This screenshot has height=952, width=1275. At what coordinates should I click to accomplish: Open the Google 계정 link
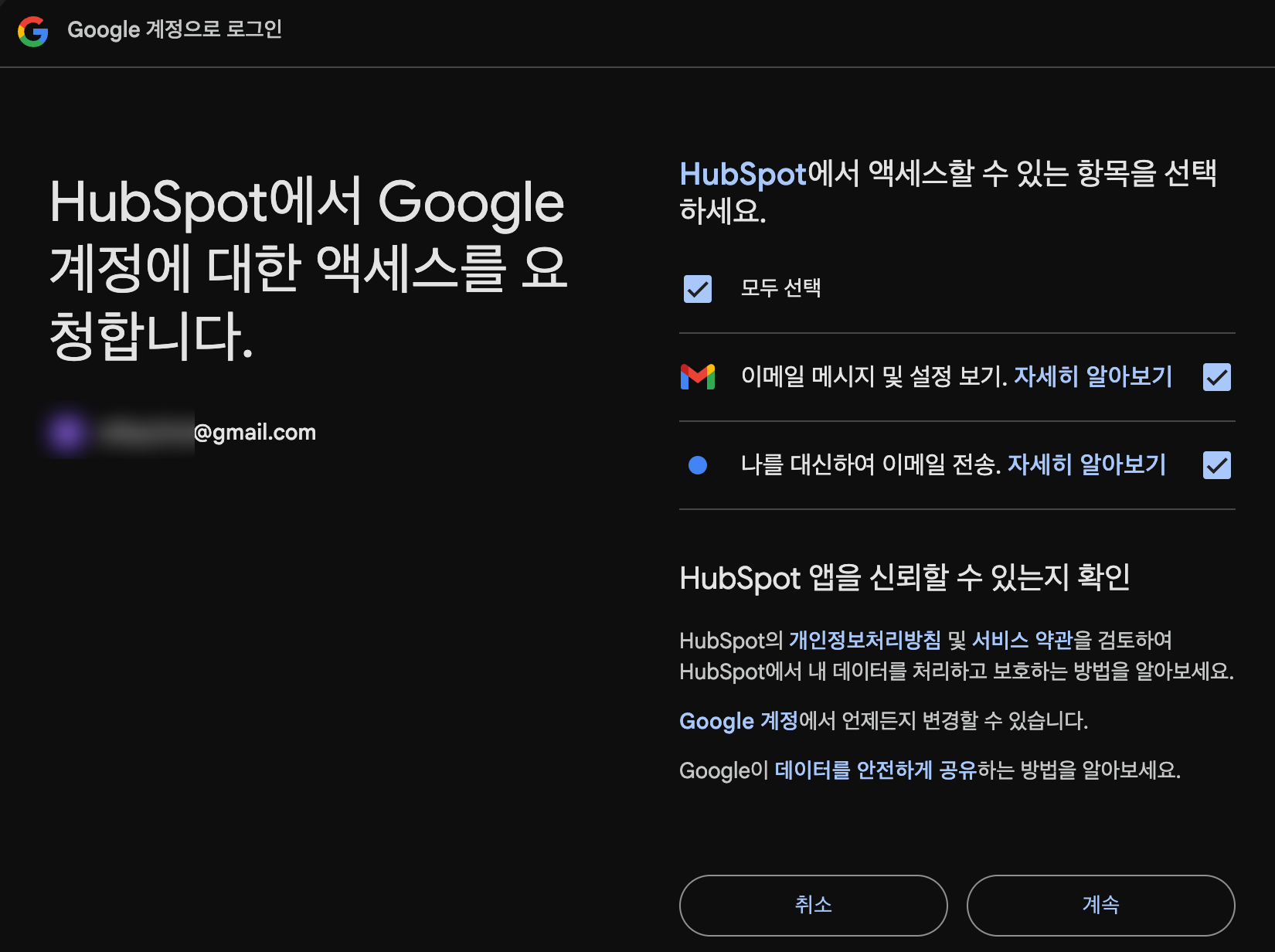click(739, 721)
